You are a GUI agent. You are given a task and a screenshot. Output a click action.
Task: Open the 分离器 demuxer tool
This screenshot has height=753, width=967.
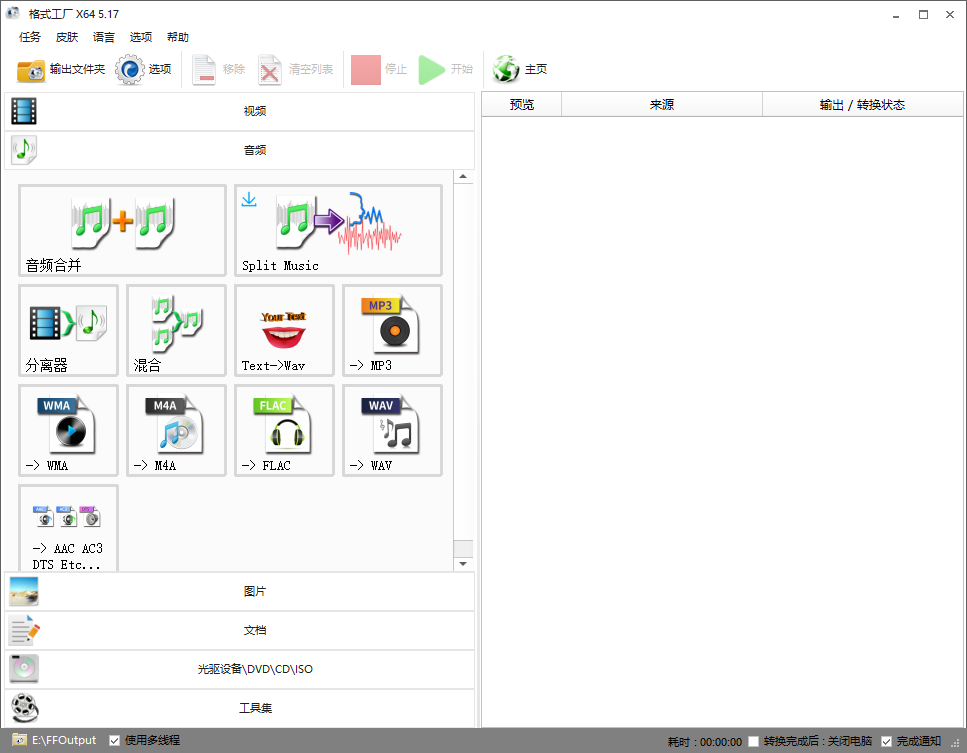click(x=68, y=330)
